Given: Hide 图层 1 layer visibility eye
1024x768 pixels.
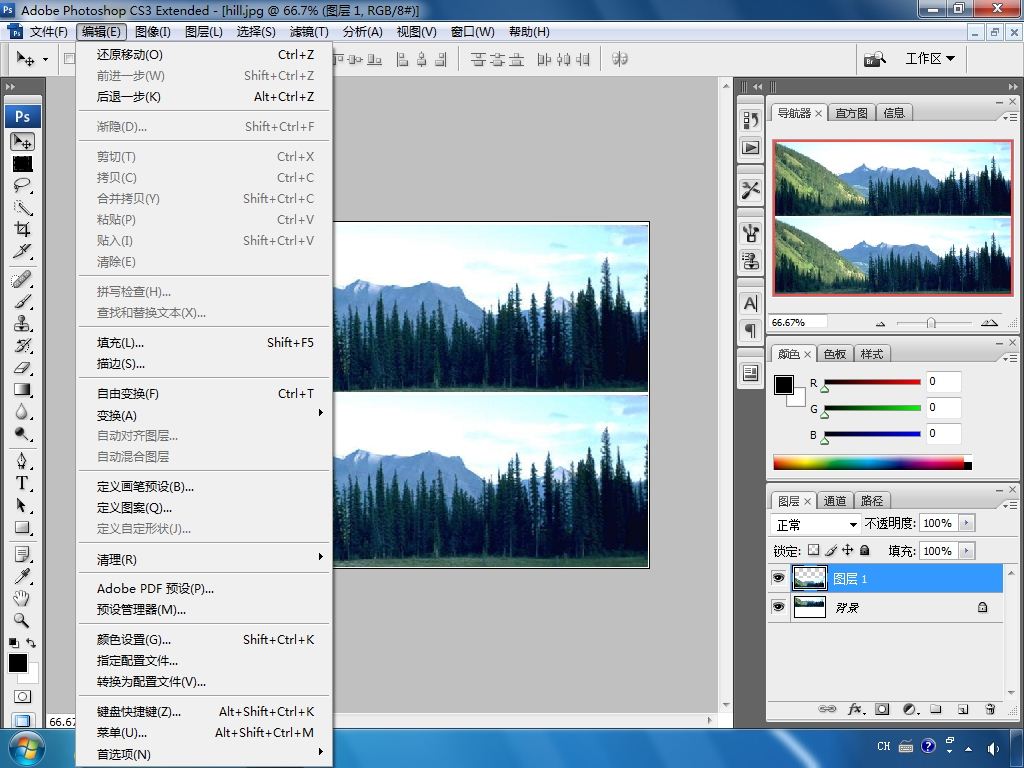Looking at the screenshot, I should click(x=778, y=579).
